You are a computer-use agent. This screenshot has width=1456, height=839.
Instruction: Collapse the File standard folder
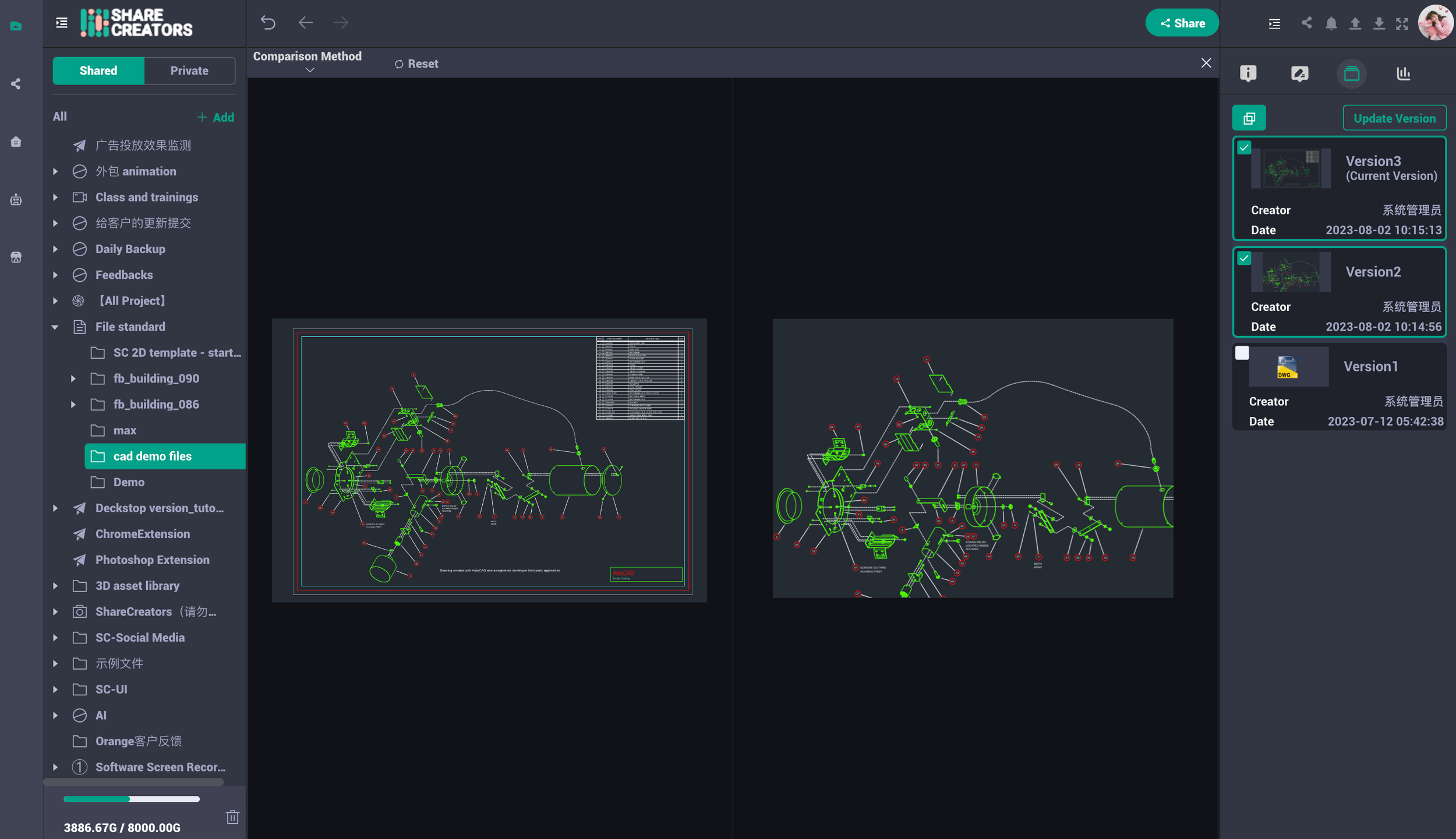[55, 327]
